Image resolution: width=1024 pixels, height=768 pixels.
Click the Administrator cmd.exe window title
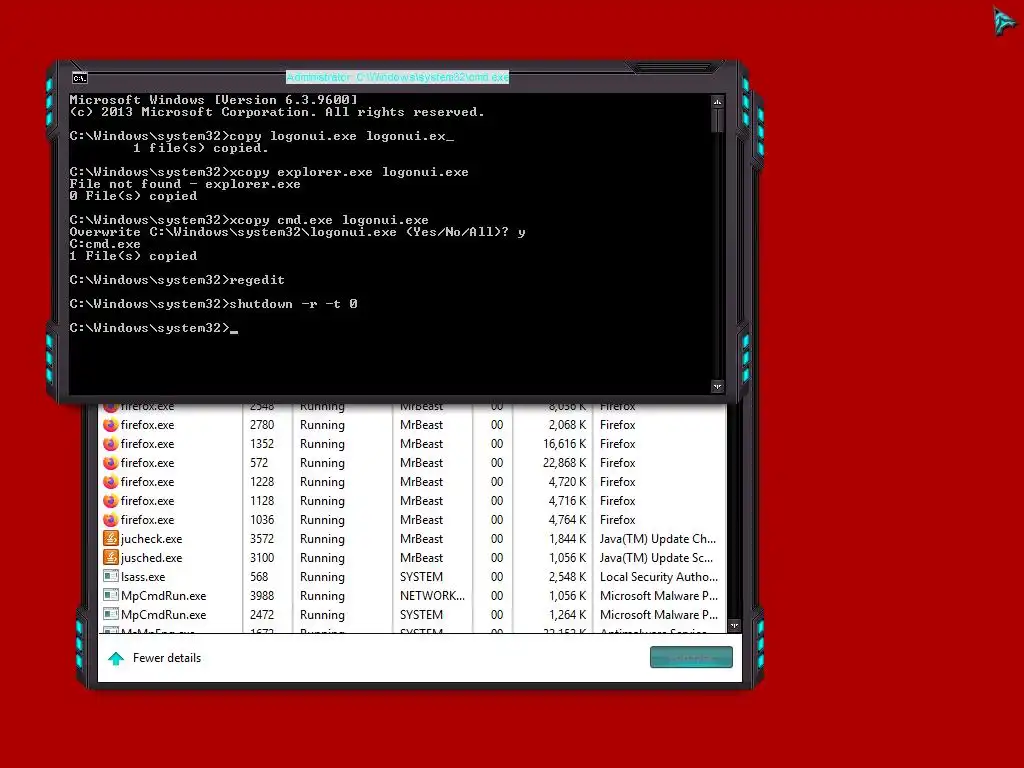[x=397, y=78]
